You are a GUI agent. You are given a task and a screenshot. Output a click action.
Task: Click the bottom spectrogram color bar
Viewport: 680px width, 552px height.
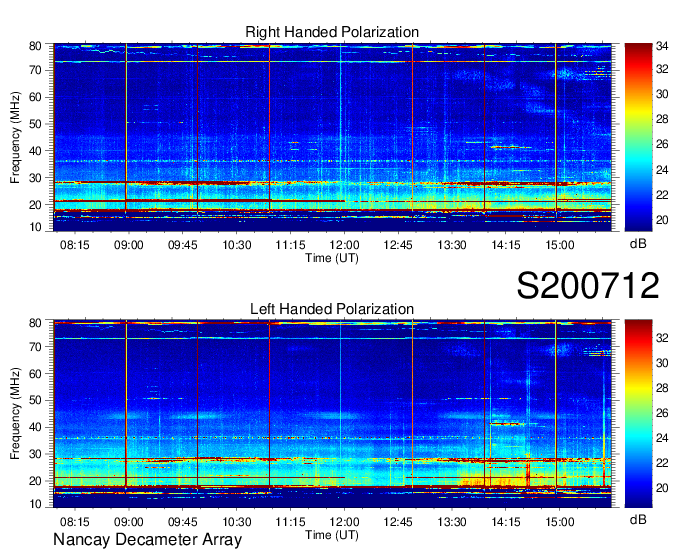638,414
